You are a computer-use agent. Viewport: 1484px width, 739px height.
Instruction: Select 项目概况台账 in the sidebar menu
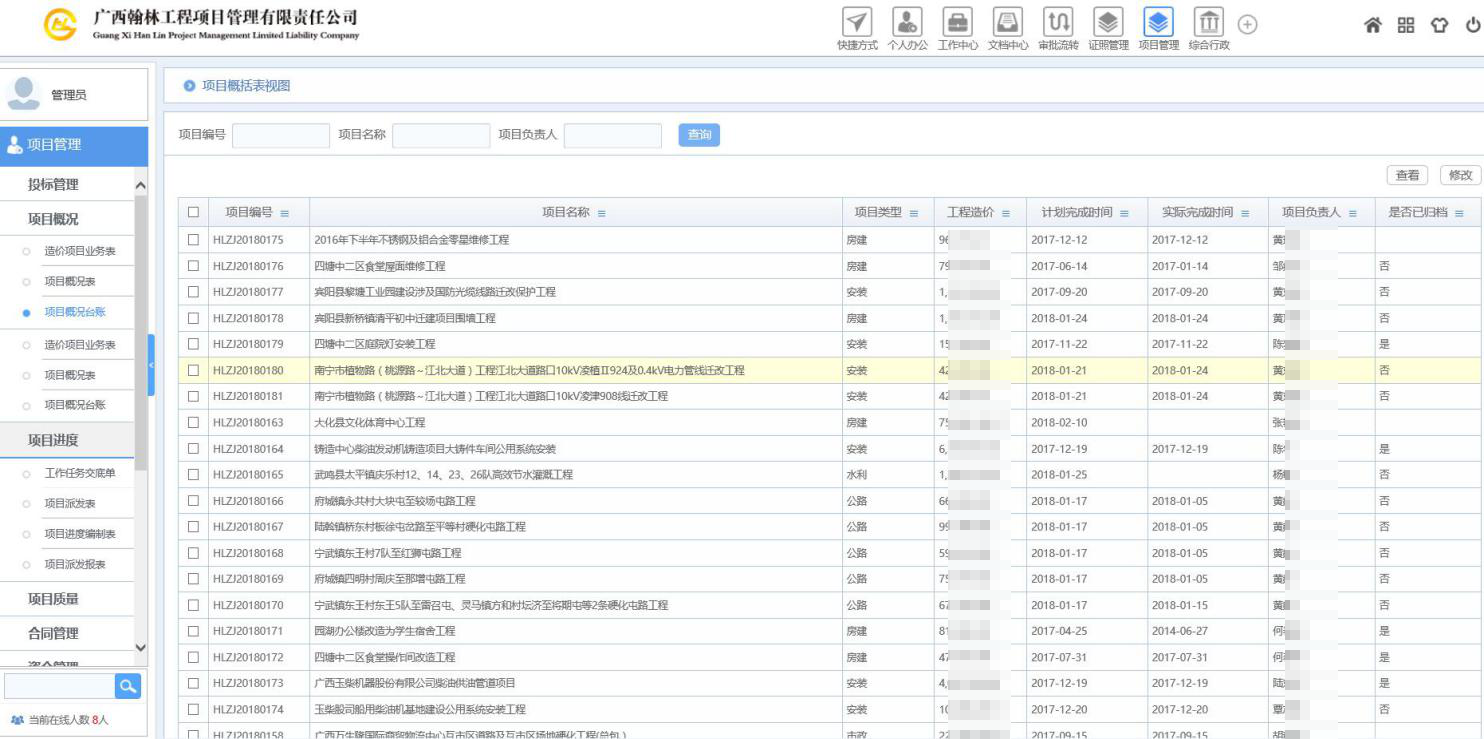(x=75, y=312)
